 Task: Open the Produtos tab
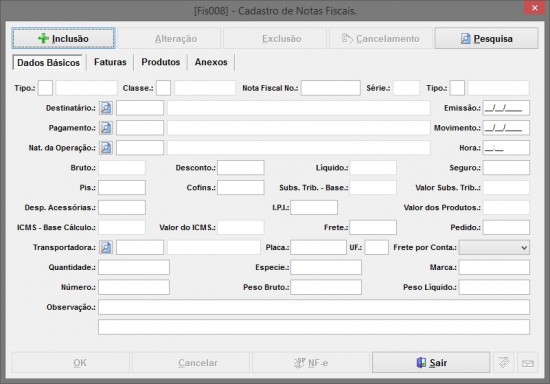tap(161, 62)
